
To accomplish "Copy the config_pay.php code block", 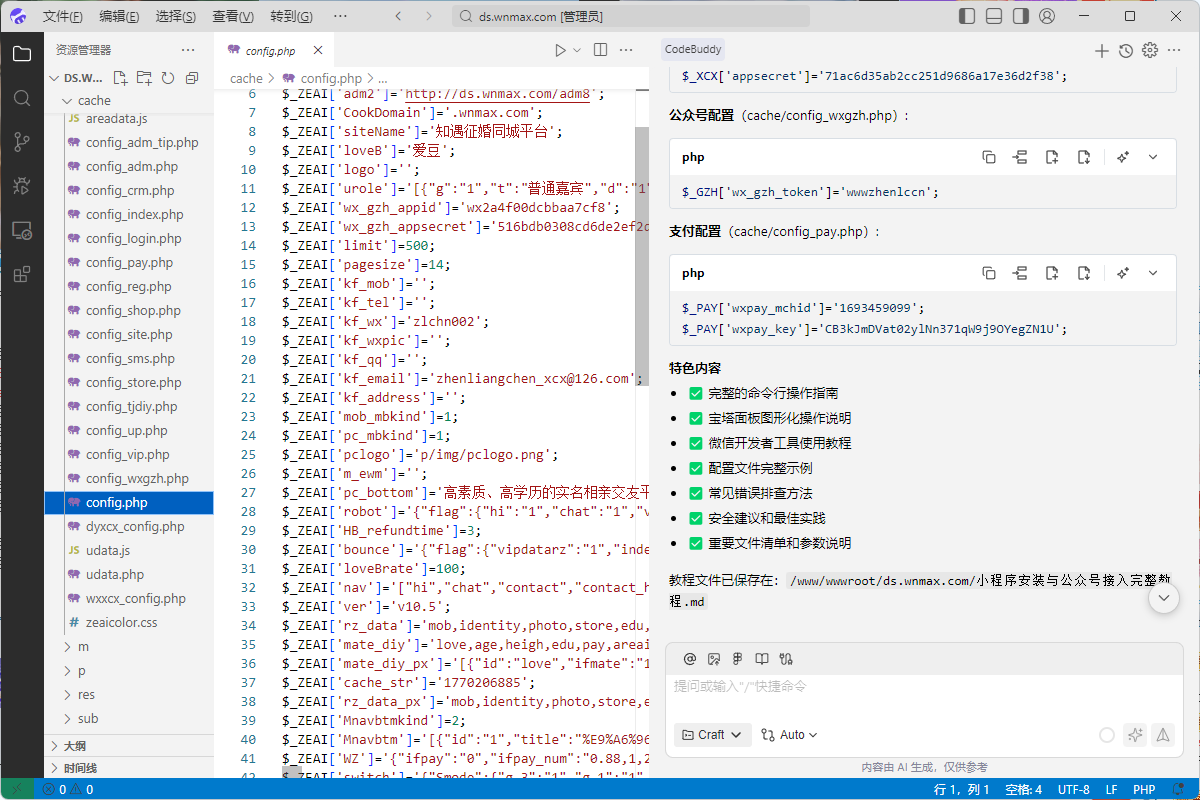I will point(988,273).
